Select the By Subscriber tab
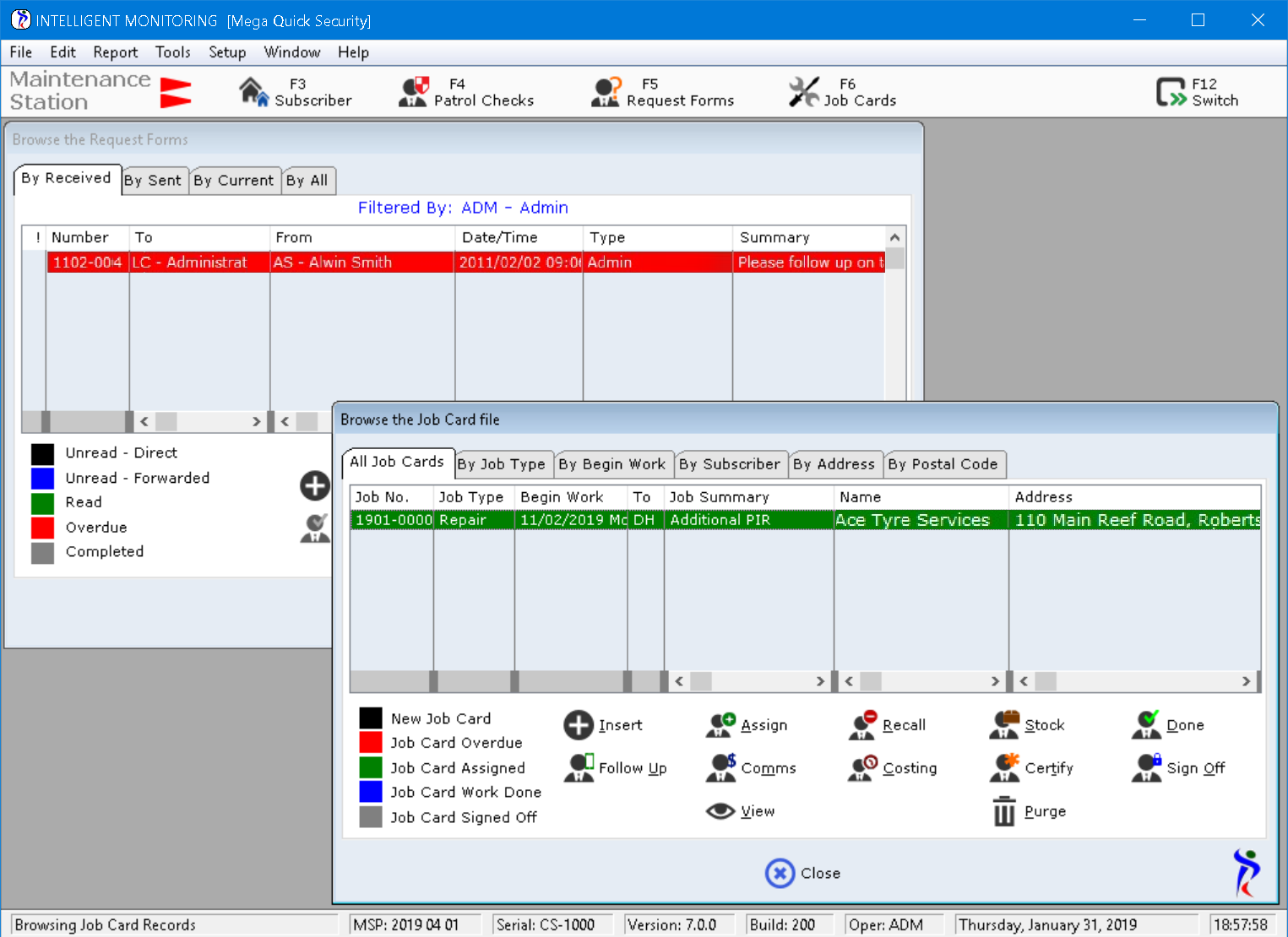Viewport: 1288px width, 937px height. point(730,464)
